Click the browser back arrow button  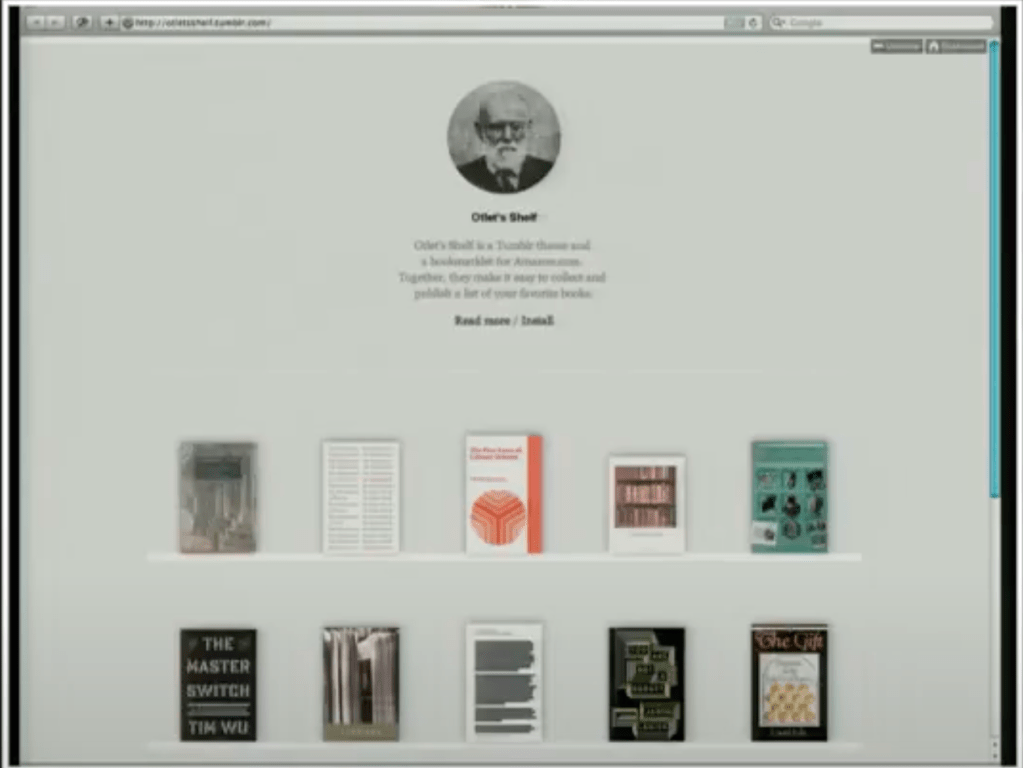36,22
